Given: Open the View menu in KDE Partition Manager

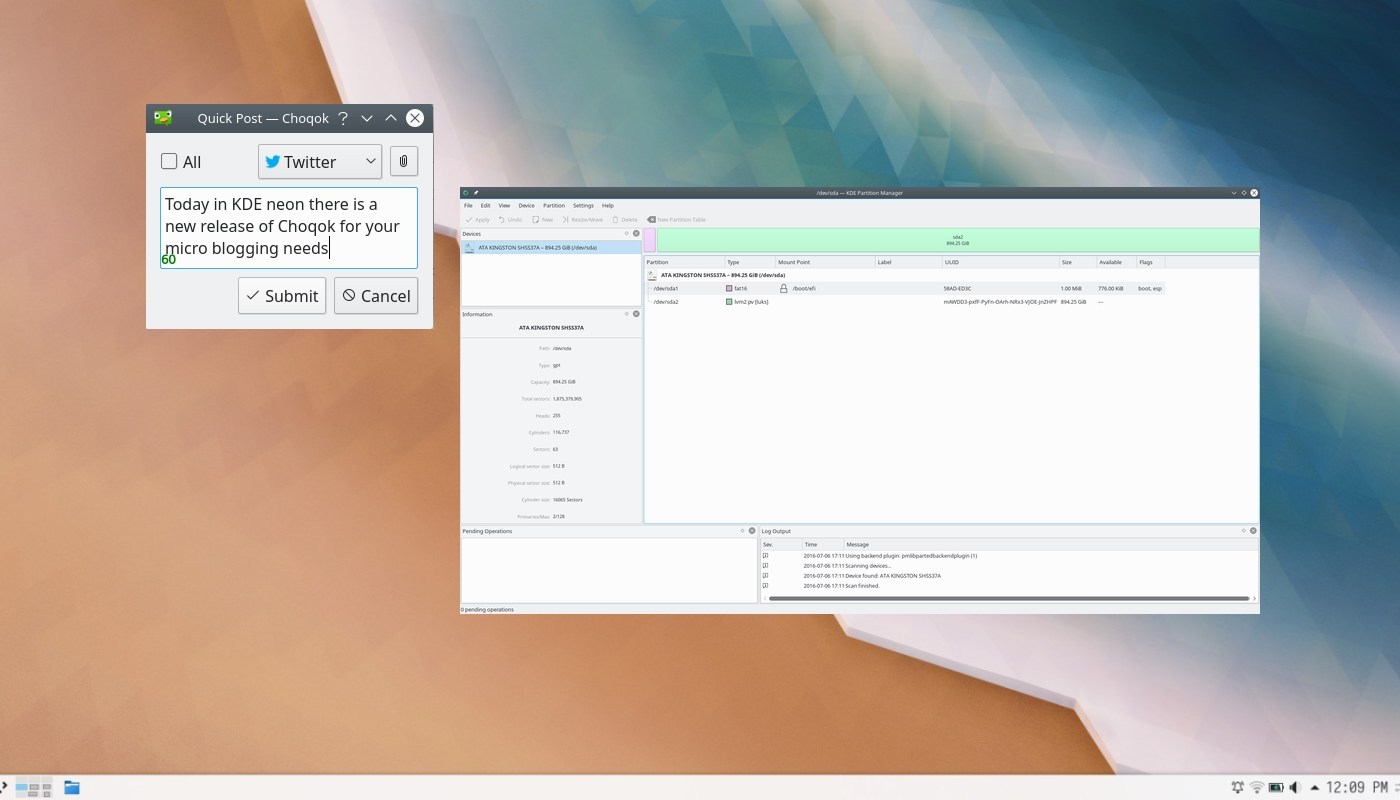Looking at the screenshot, I should pyautogui.click(x=504, y=205).
